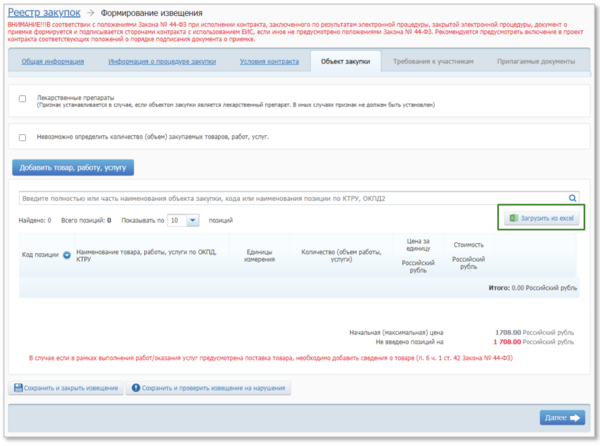Viewport: 600px width, 446px height.
Task: Click Сохранить и проверить извещение на нарушения
Action: pyautogui.click(x=209, y=388)
